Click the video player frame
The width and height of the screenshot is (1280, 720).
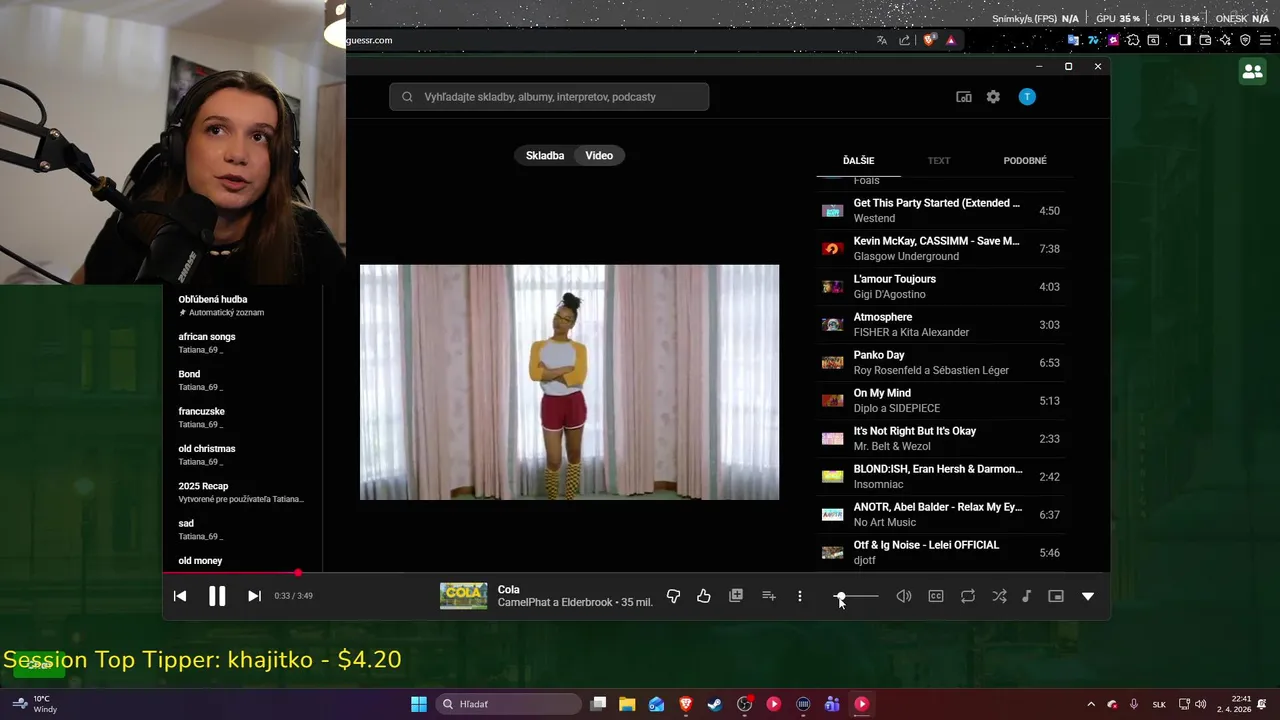[569, 382]
